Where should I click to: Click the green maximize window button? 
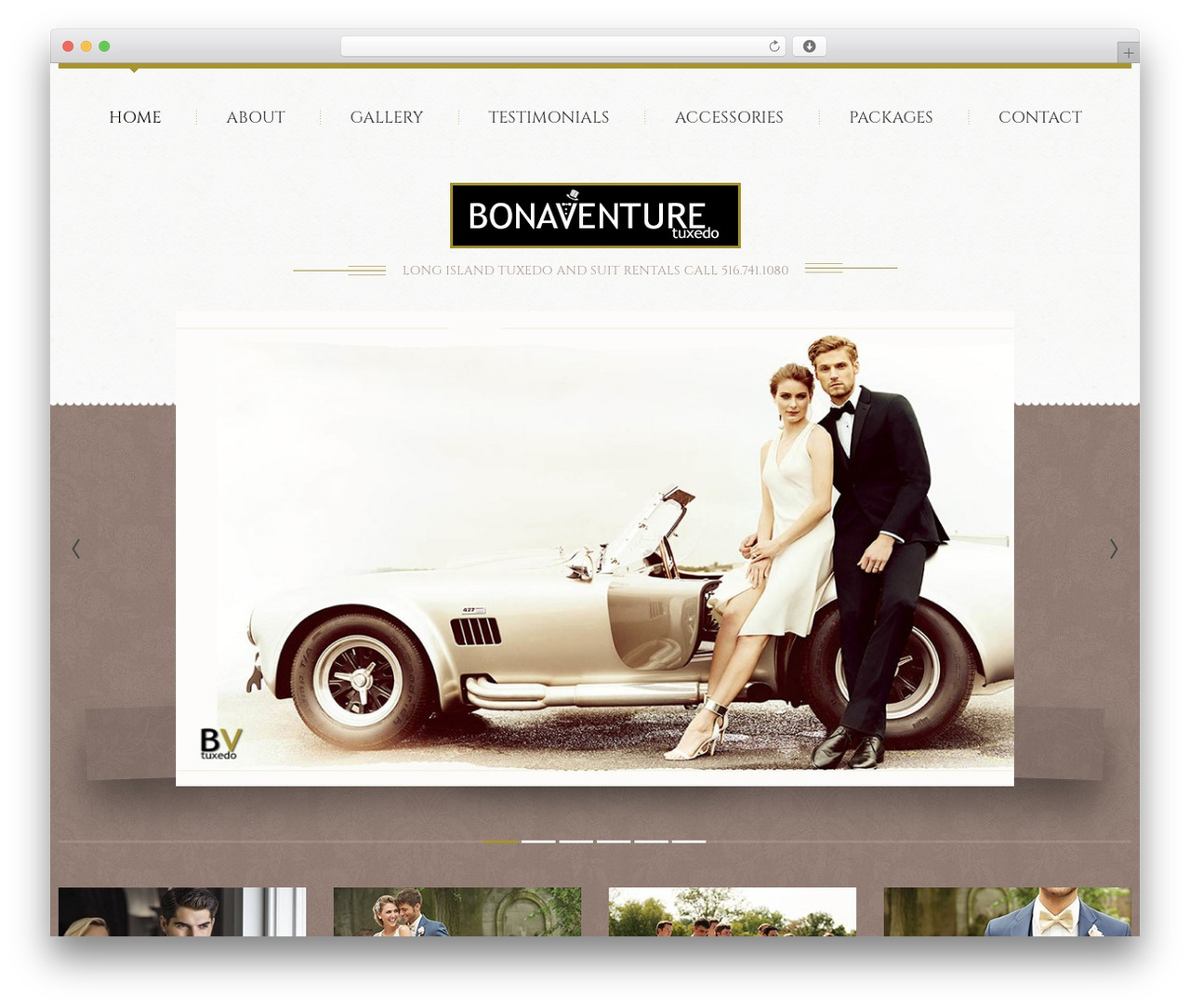[104, 46]
